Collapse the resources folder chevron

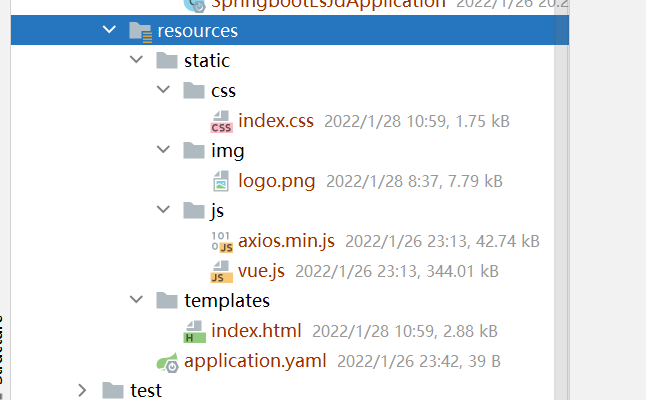(109, 31)
